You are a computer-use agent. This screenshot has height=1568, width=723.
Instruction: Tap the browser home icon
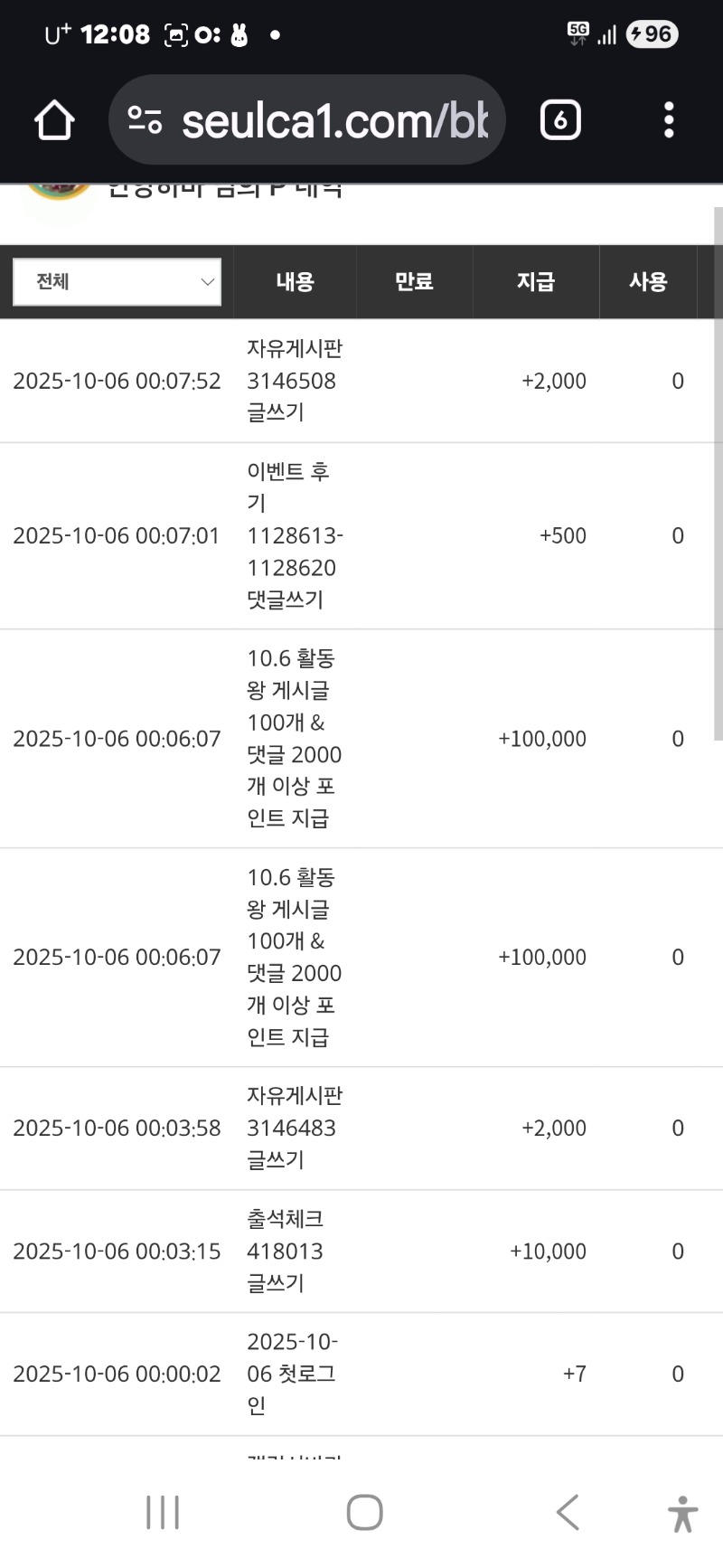(54, 120)
